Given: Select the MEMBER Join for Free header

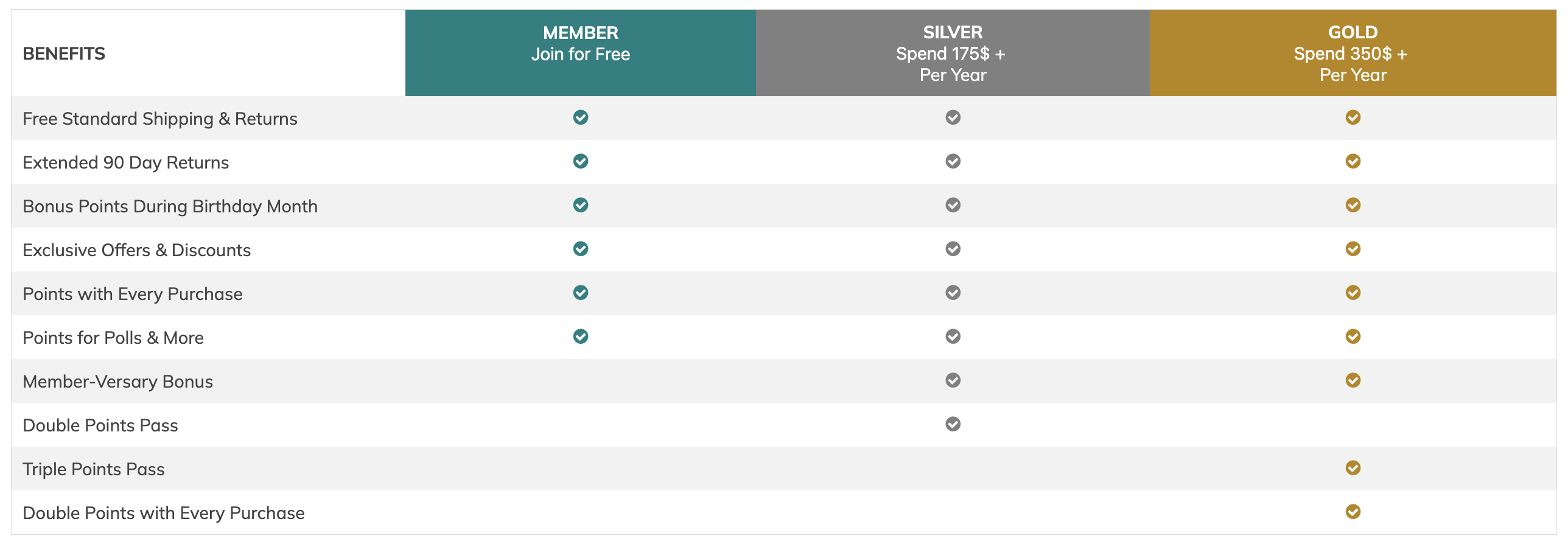Looking at the screenshot, I should pyautogui.click(x=581, y=53).
